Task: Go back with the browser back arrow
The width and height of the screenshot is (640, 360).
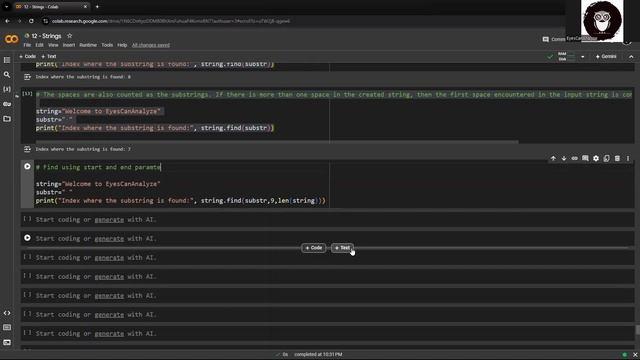Action: click(7, 21)
